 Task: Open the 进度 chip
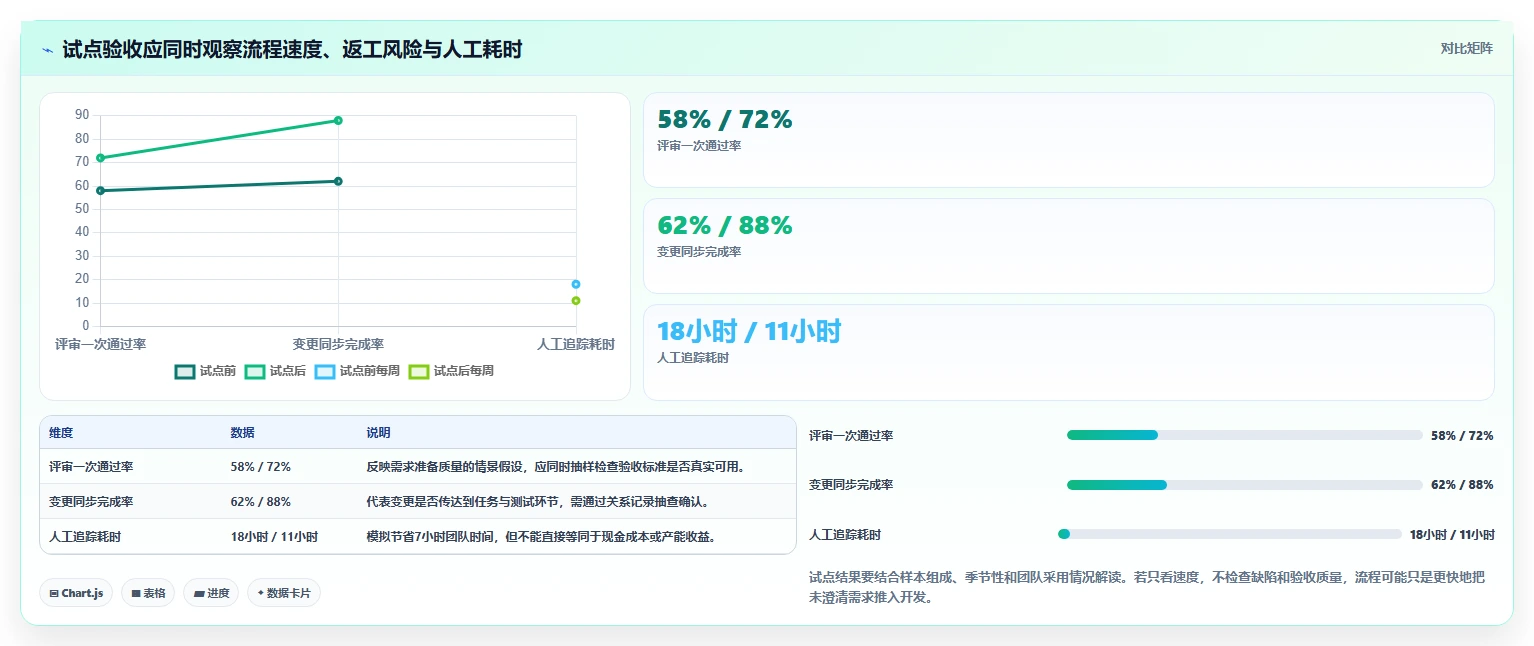tap(211, 593)
